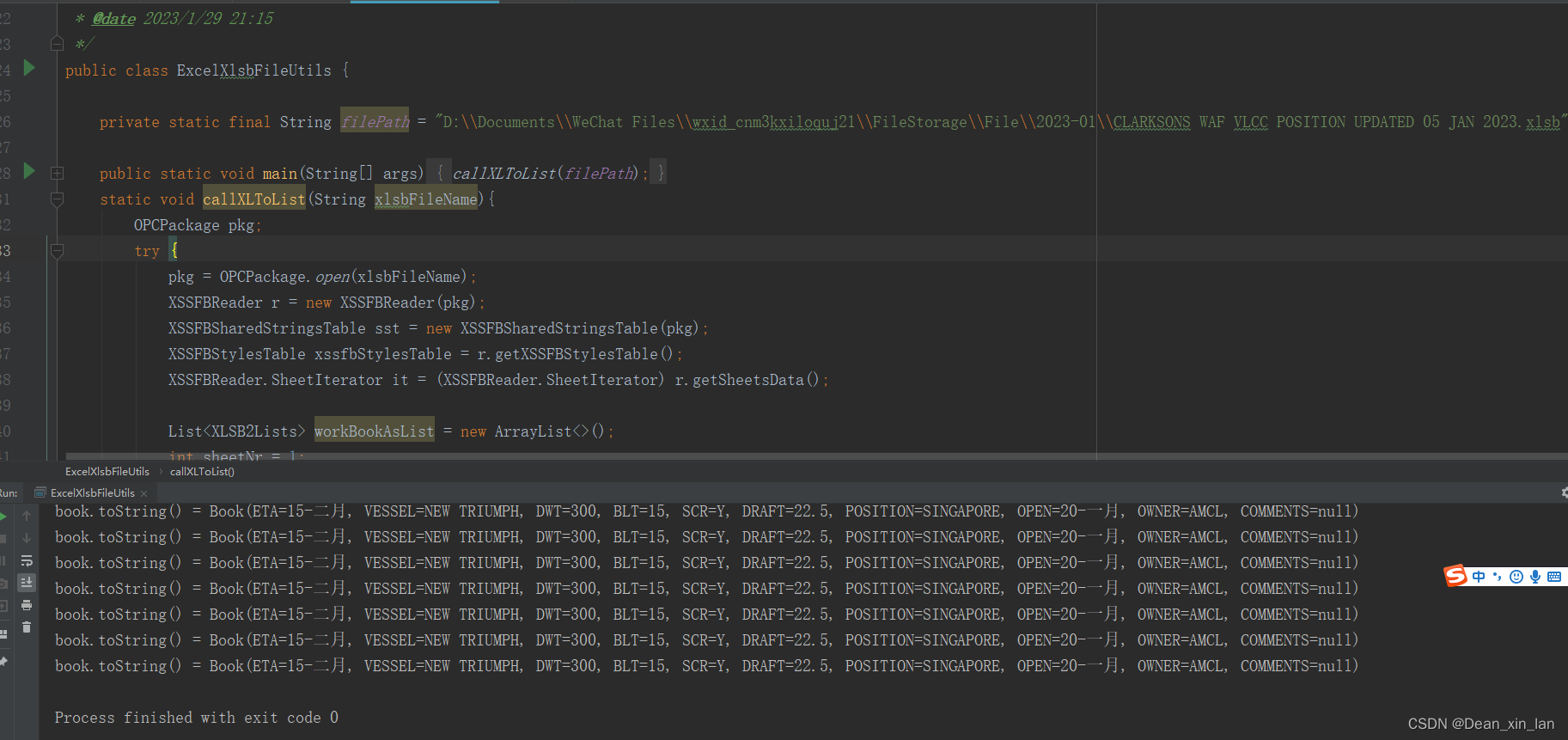Viewport: 1568px width, 740px height.
Task: Click the workBookAsList variable
Action: [374, 431]
